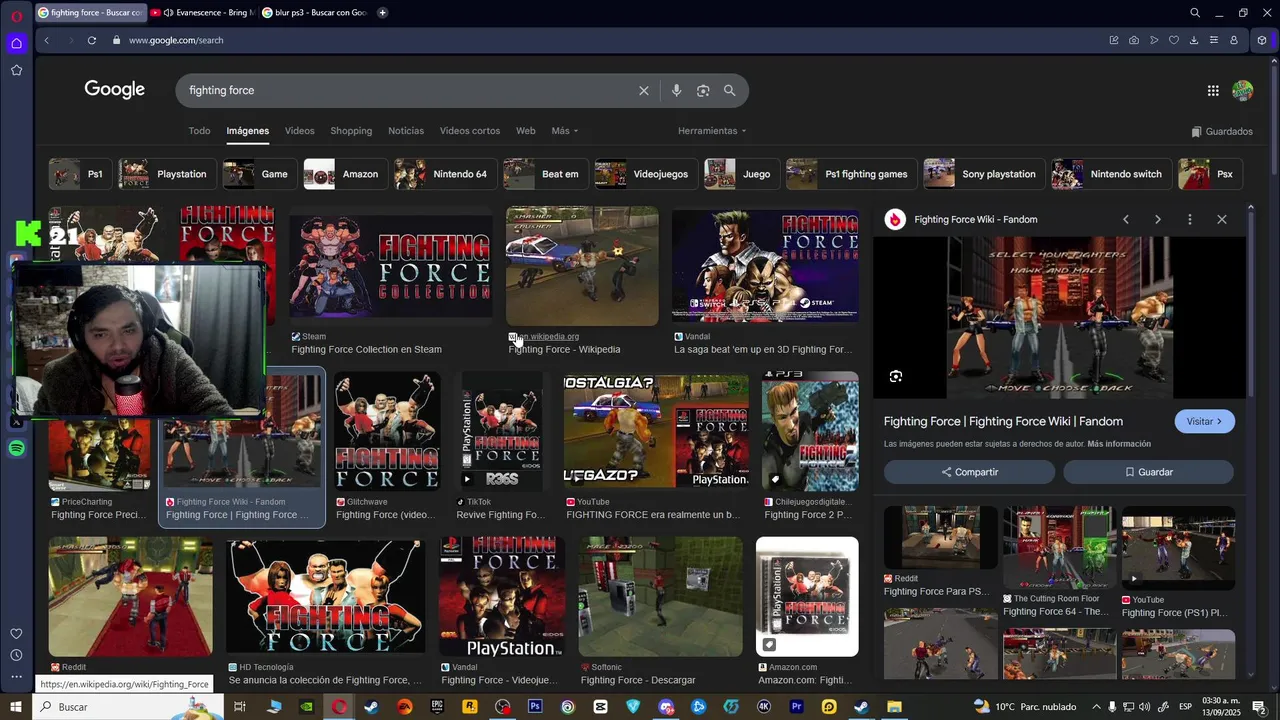
Task: Open the bookmarks star in the sidebar
Action: [x=16, y=70]
